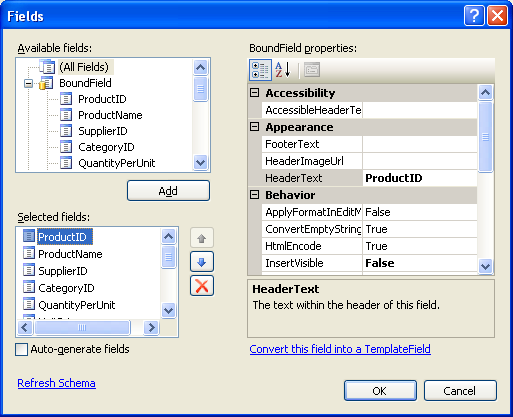Click the FooterText property value field
513x417 pixels.
click(420, 144)
